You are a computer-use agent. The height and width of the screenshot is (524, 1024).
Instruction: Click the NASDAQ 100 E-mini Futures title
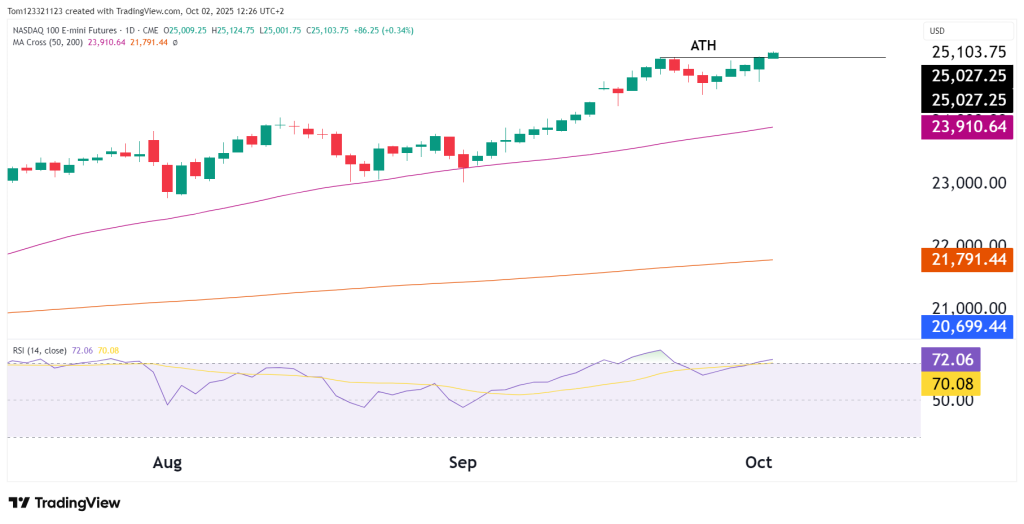[75, 30]
